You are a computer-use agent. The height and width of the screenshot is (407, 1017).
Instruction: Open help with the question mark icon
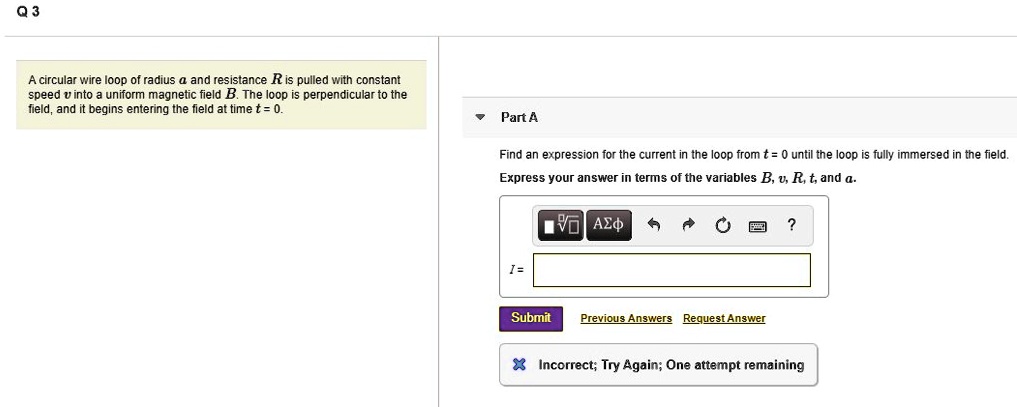792,225
